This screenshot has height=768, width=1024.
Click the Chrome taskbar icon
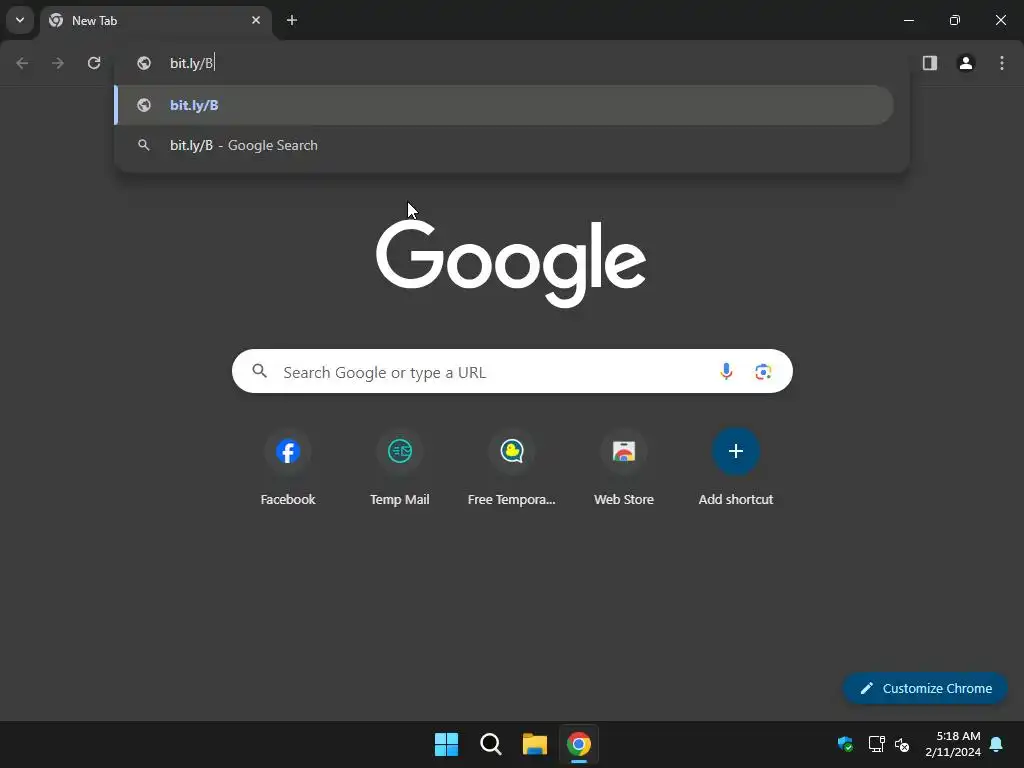(x=579, y=744)
